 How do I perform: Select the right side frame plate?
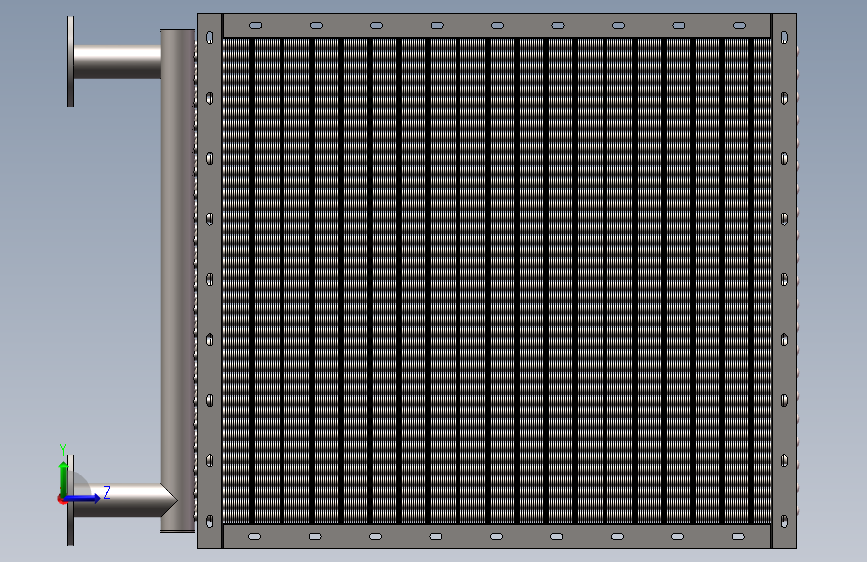coord(784,281)
